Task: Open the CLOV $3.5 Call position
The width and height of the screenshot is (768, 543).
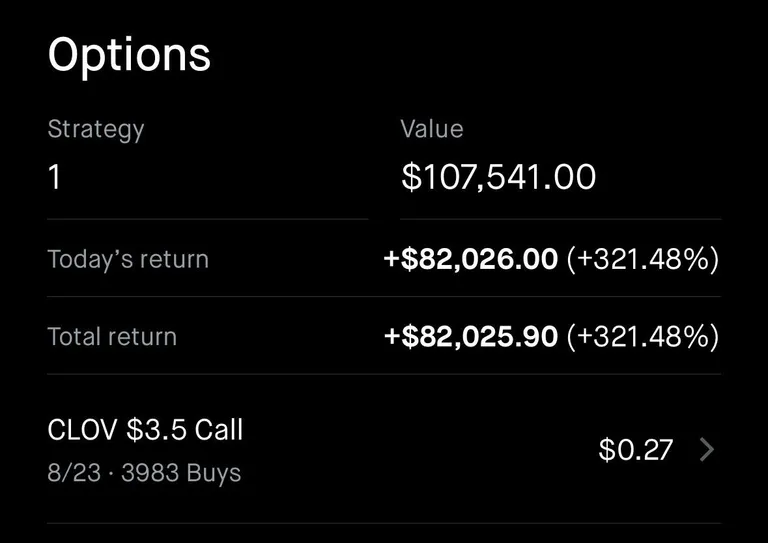Action: 145,430
